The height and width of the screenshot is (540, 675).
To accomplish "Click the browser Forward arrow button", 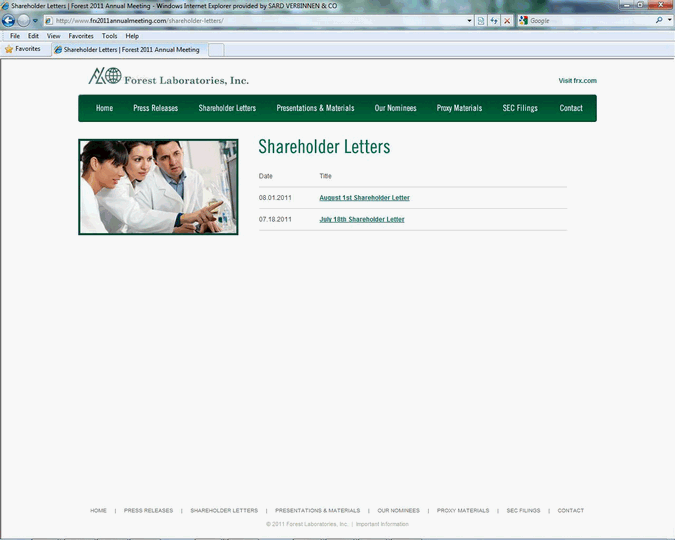I will (x=23, y=20).
